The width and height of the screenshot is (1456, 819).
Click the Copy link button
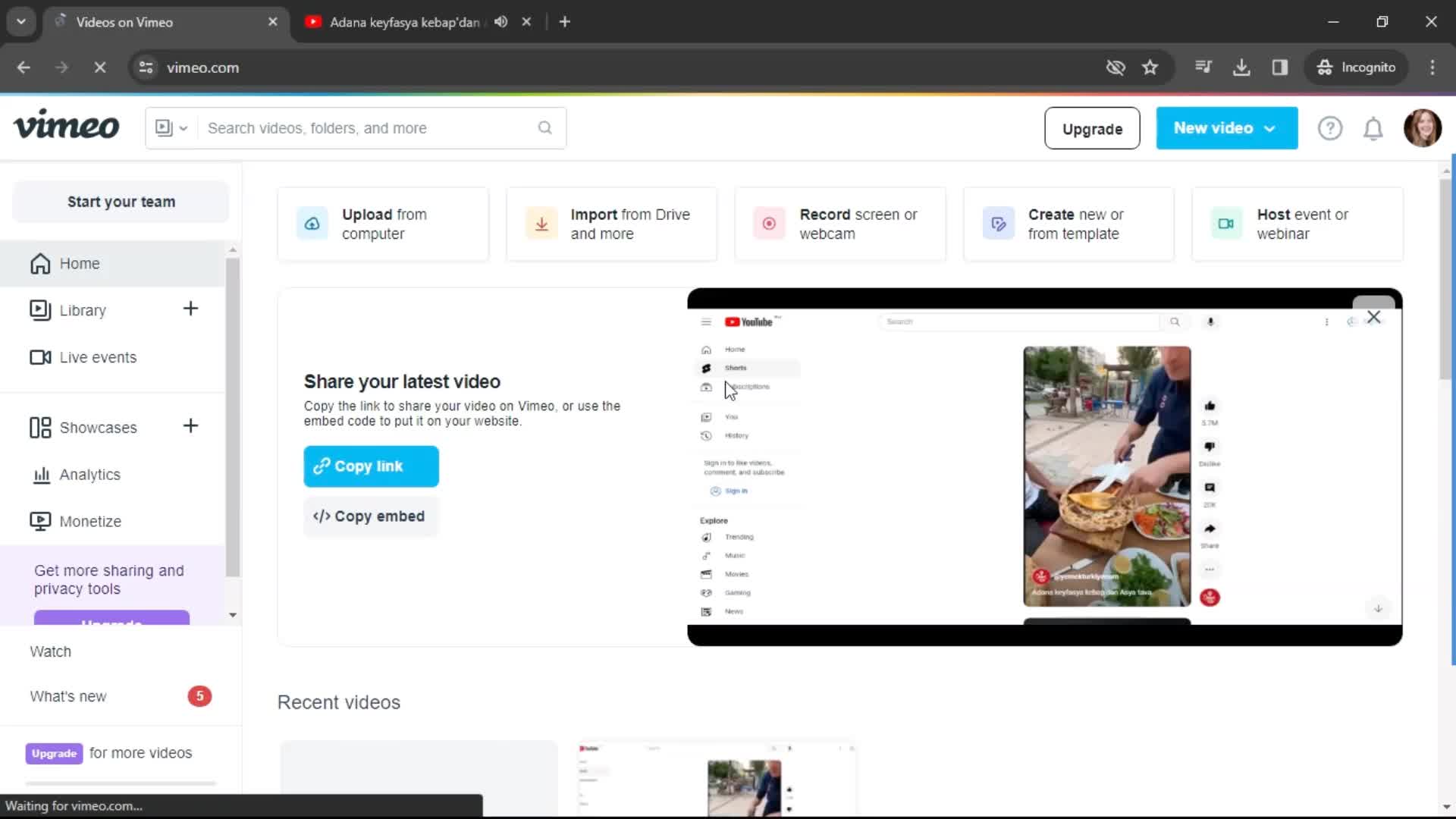click(371, 466)
